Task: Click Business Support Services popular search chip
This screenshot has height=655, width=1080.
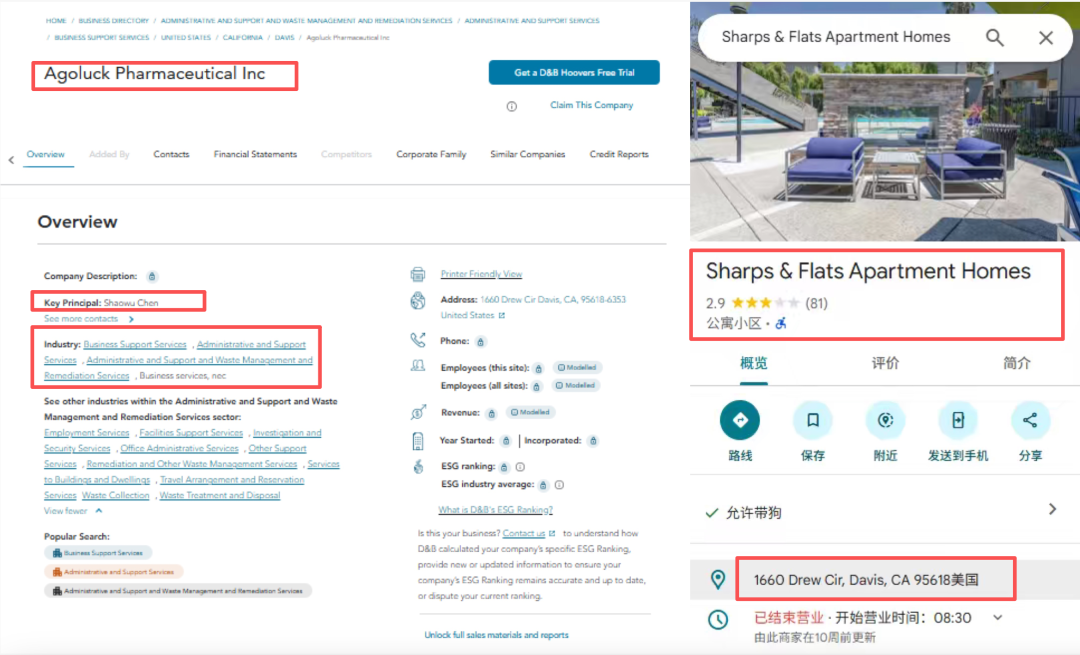Action: point(98,553)
